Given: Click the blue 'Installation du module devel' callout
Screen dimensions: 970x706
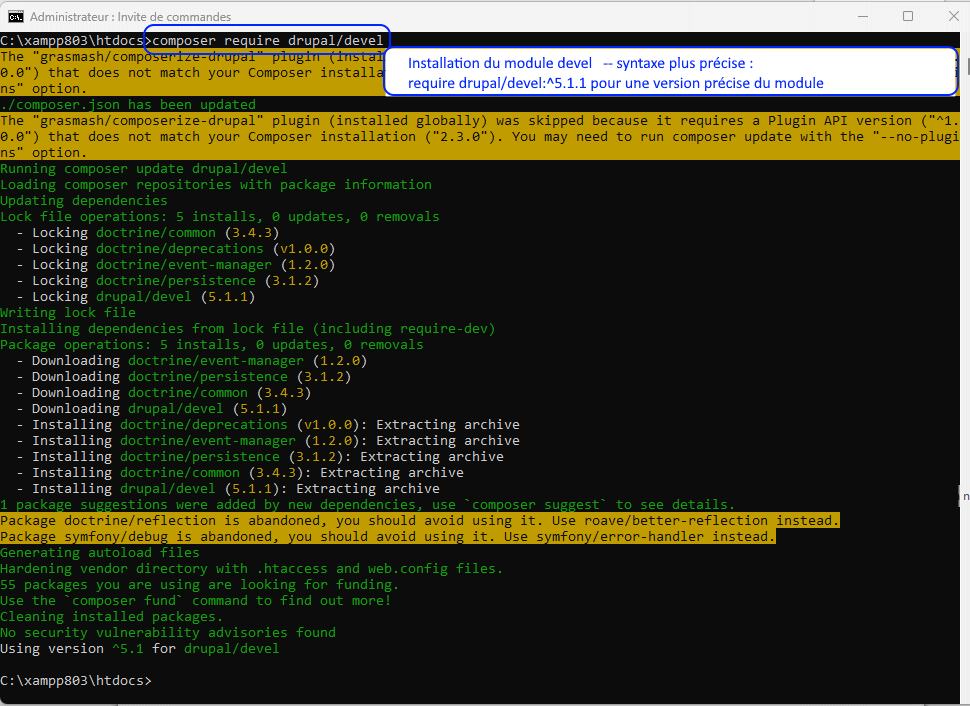Looking at the screenshot, I should coord(670,73).
